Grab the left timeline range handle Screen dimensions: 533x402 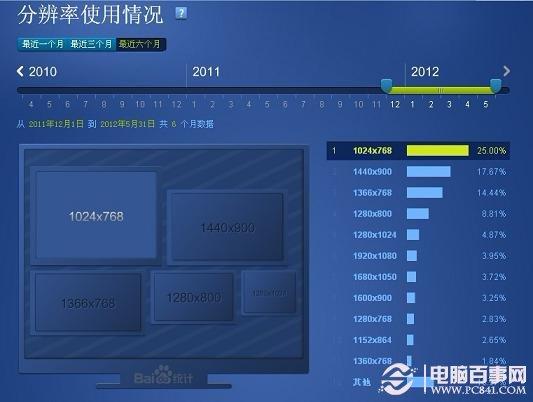pyautogui.click(x=386, y=86)
